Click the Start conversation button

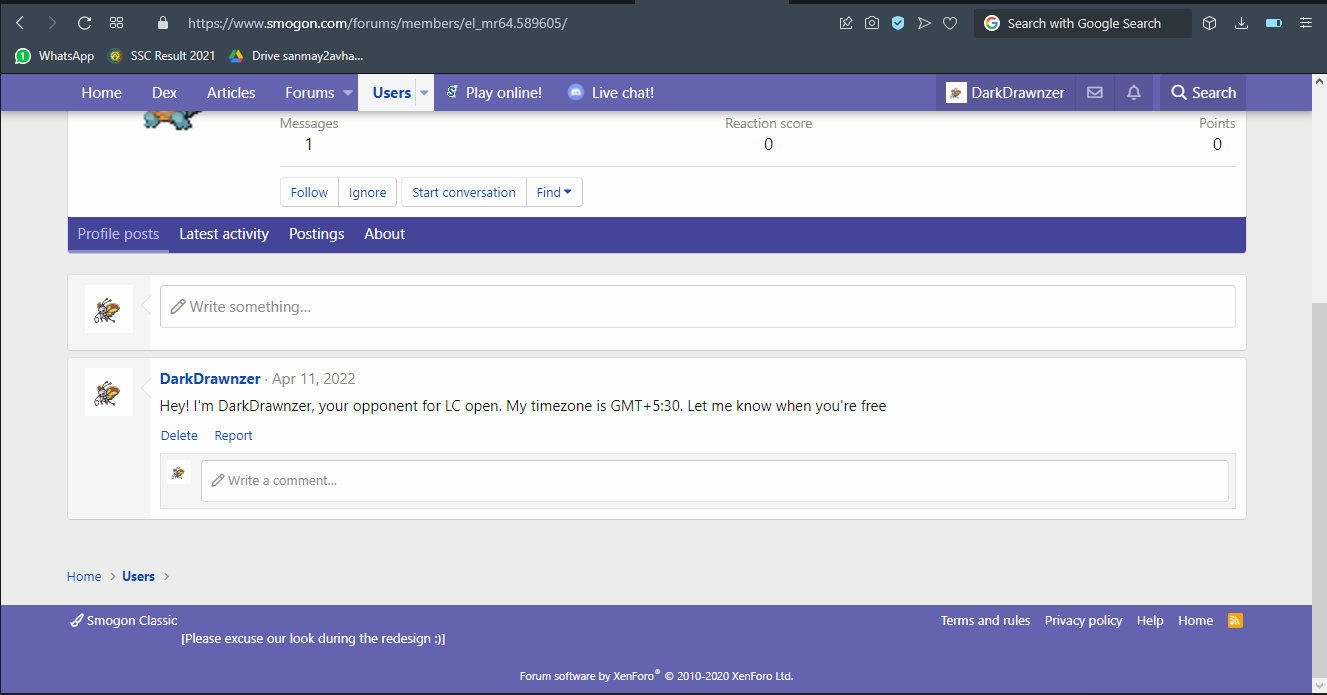click(x=464, y=193)
